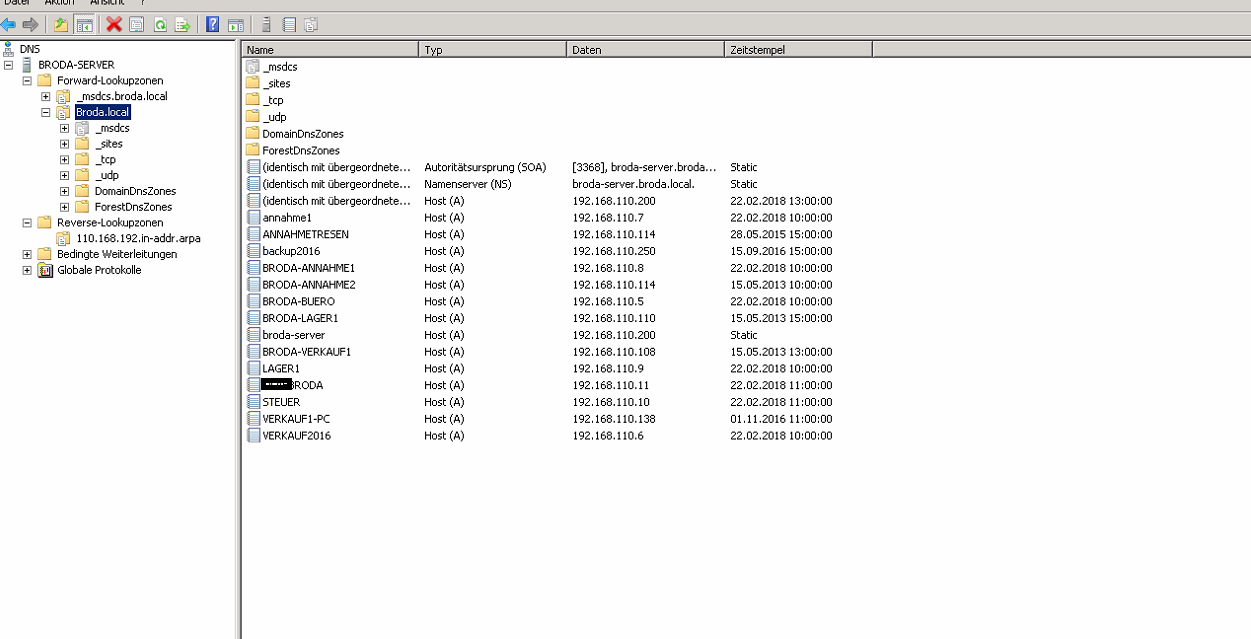Collapse the Broda.local zone node
The image size is (1251, 639).
[x=46, y=112]
